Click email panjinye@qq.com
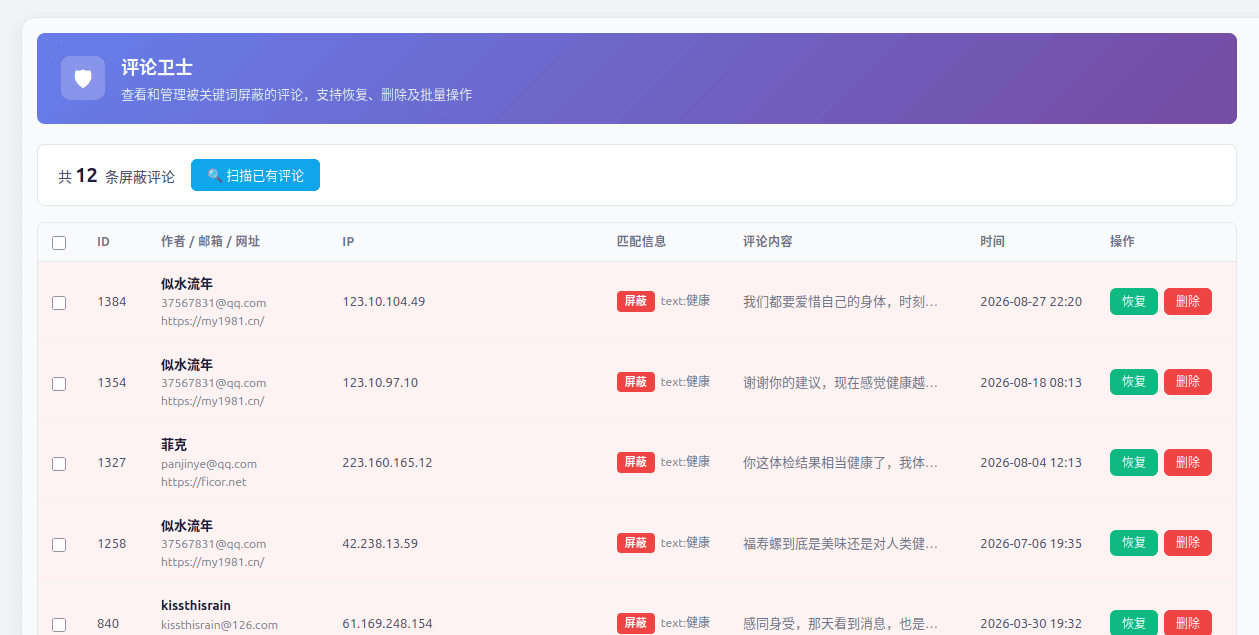Image resolution: width=1259 pixels, height=635 pixels. click(x=209, y=464)
